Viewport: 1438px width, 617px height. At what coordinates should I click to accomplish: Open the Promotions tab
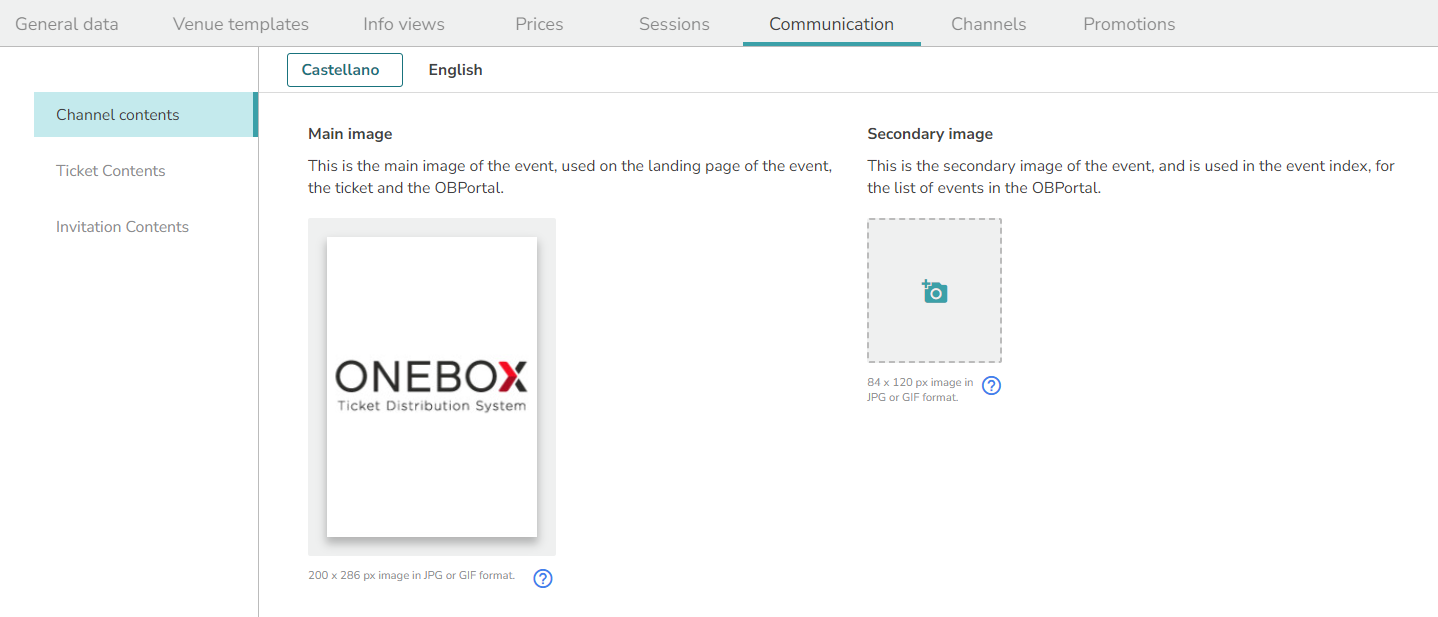coord(1129,24)
